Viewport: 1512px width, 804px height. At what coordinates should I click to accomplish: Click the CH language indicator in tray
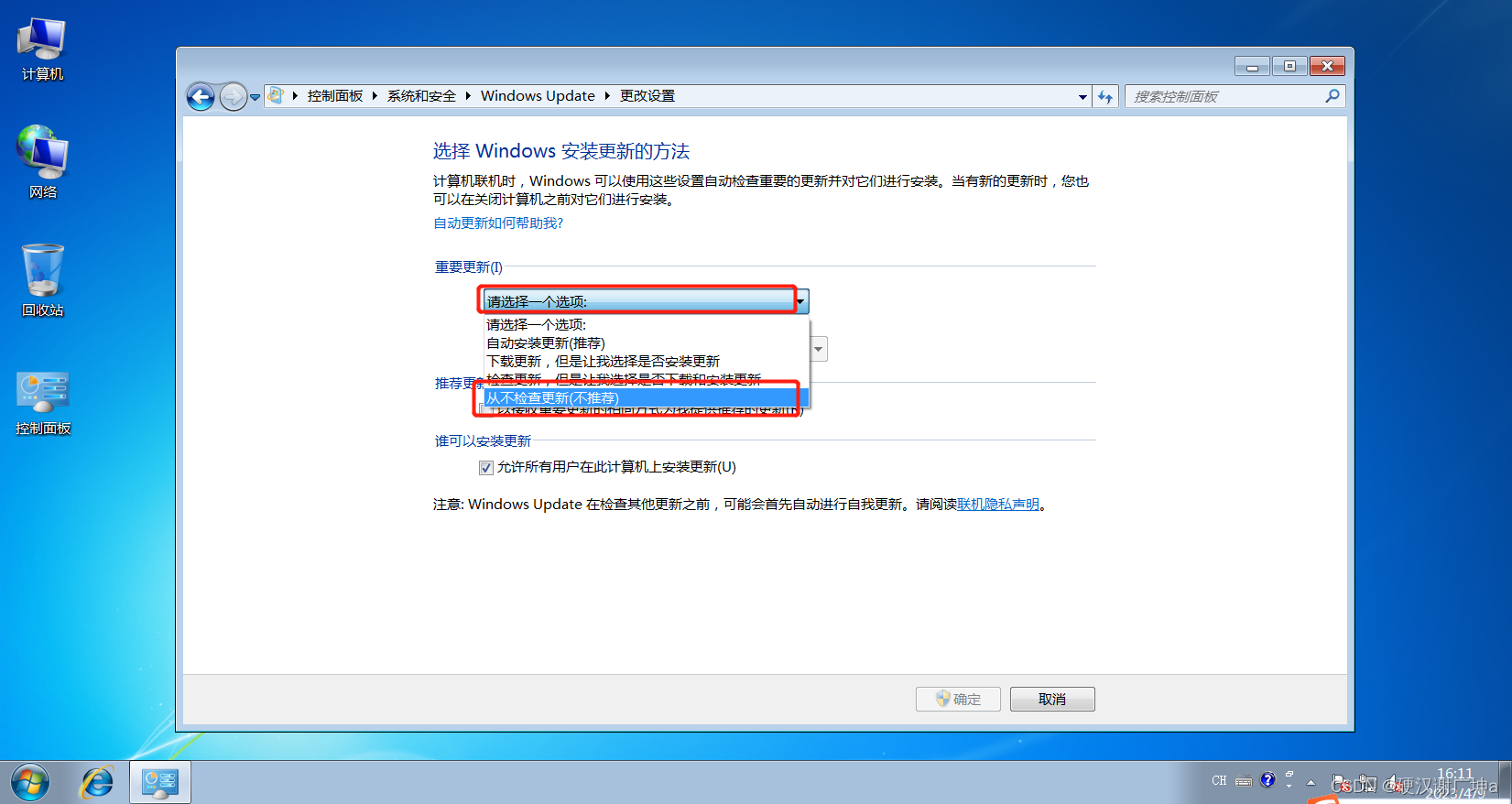click(x=1219, y=781)
